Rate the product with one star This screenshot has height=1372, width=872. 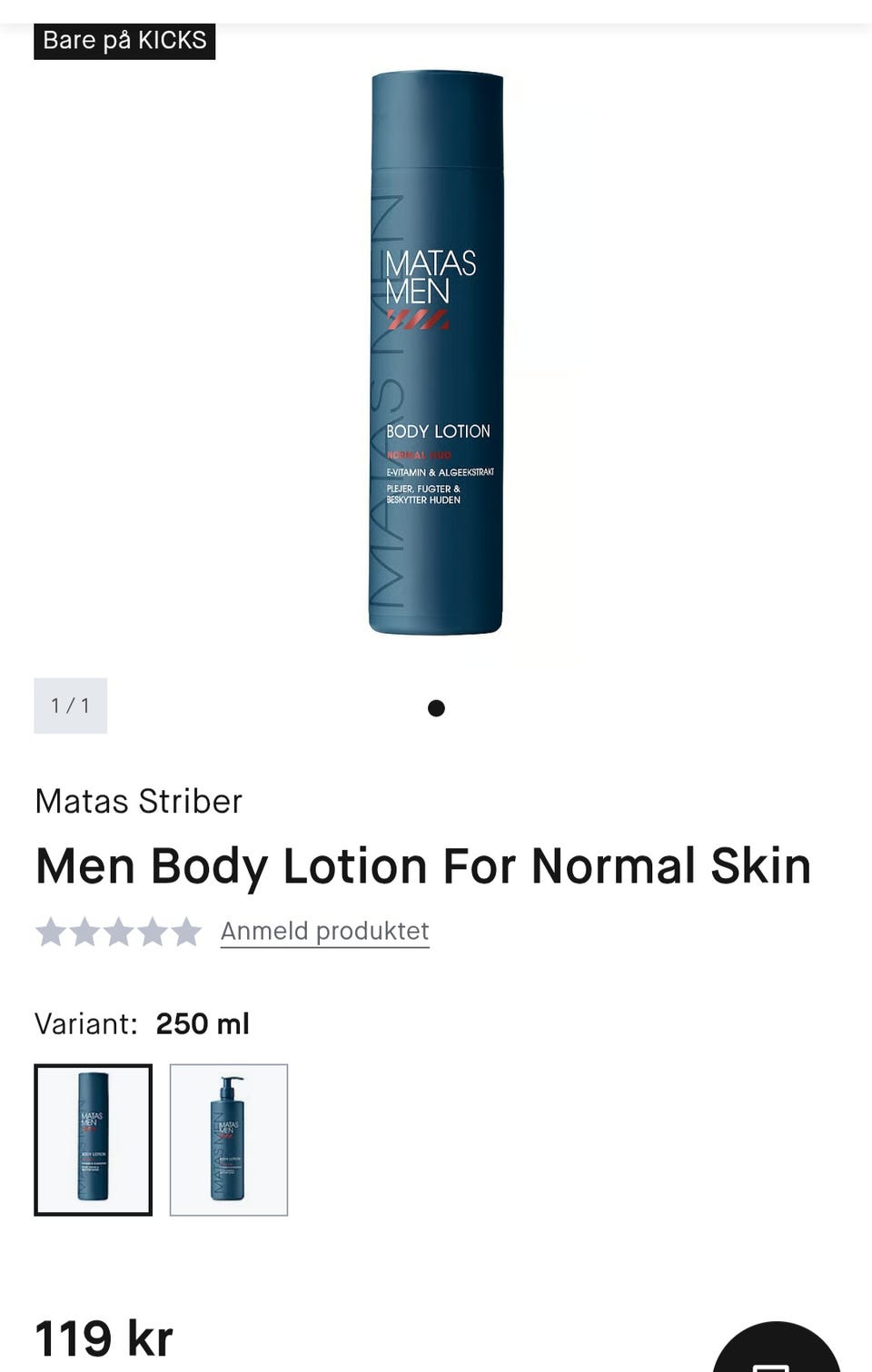[x=51, y=932]
